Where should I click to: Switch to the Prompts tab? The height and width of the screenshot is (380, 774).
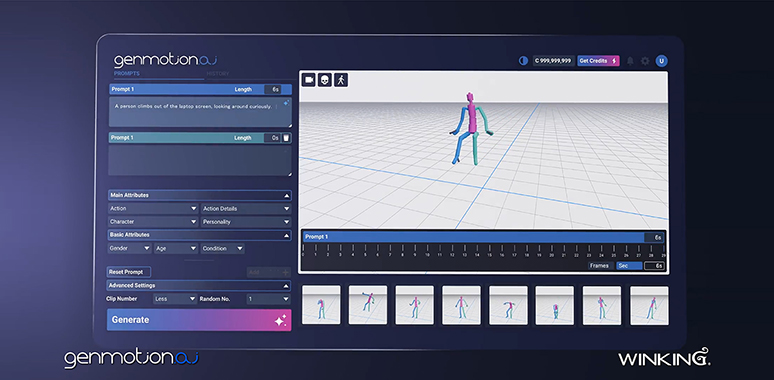coord(127,74)
